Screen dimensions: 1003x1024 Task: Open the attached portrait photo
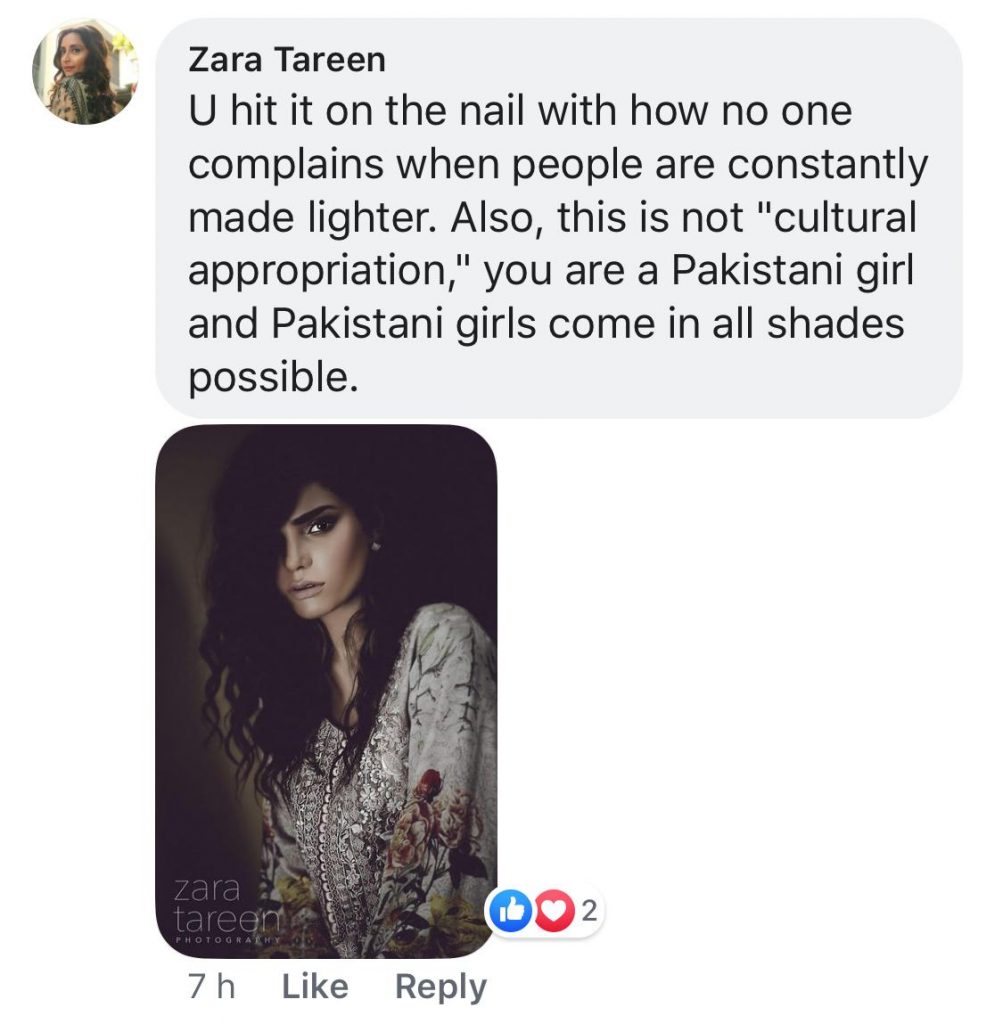point(326,691)
